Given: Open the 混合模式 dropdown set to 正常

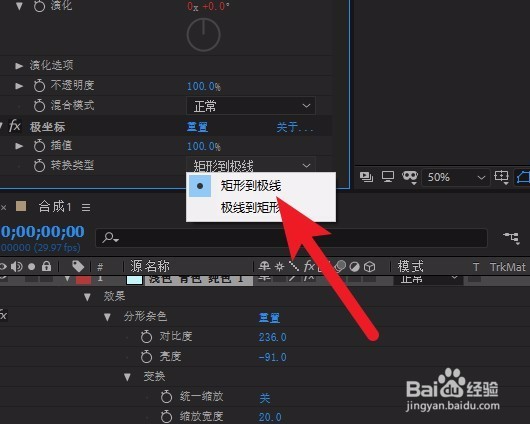Looking at the screenshot, I should click(x=251, y=106).
